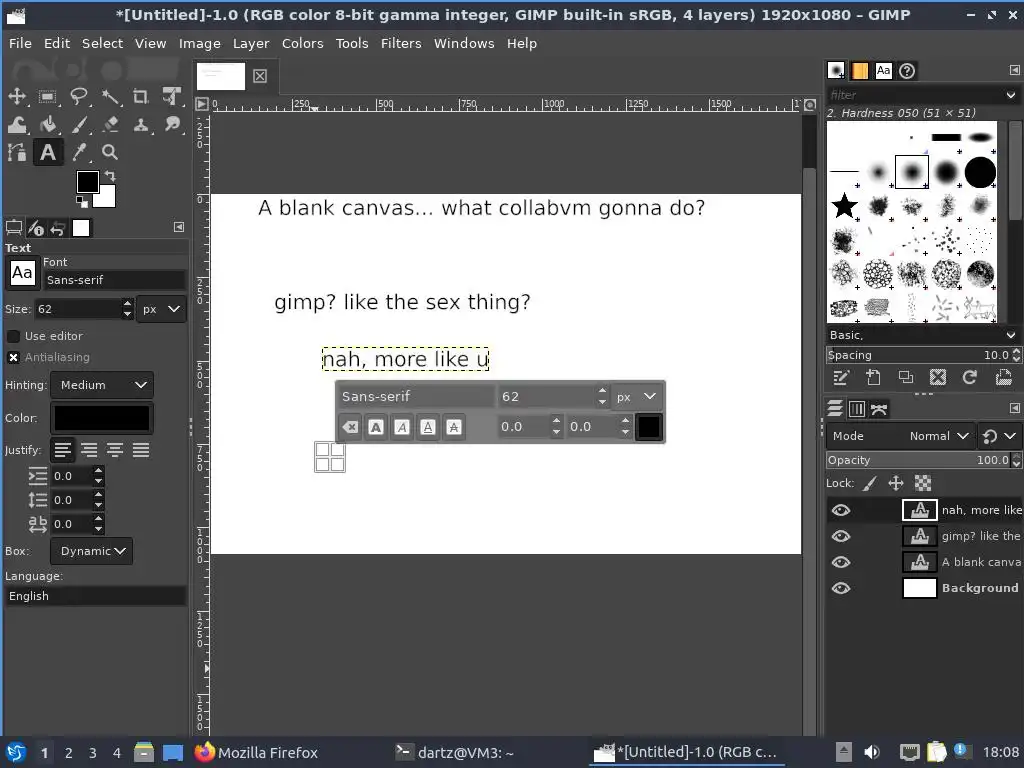Viewport: 1024px width, 768px height.
Task: Select the Crop tool
Action: tap(140, 97)
